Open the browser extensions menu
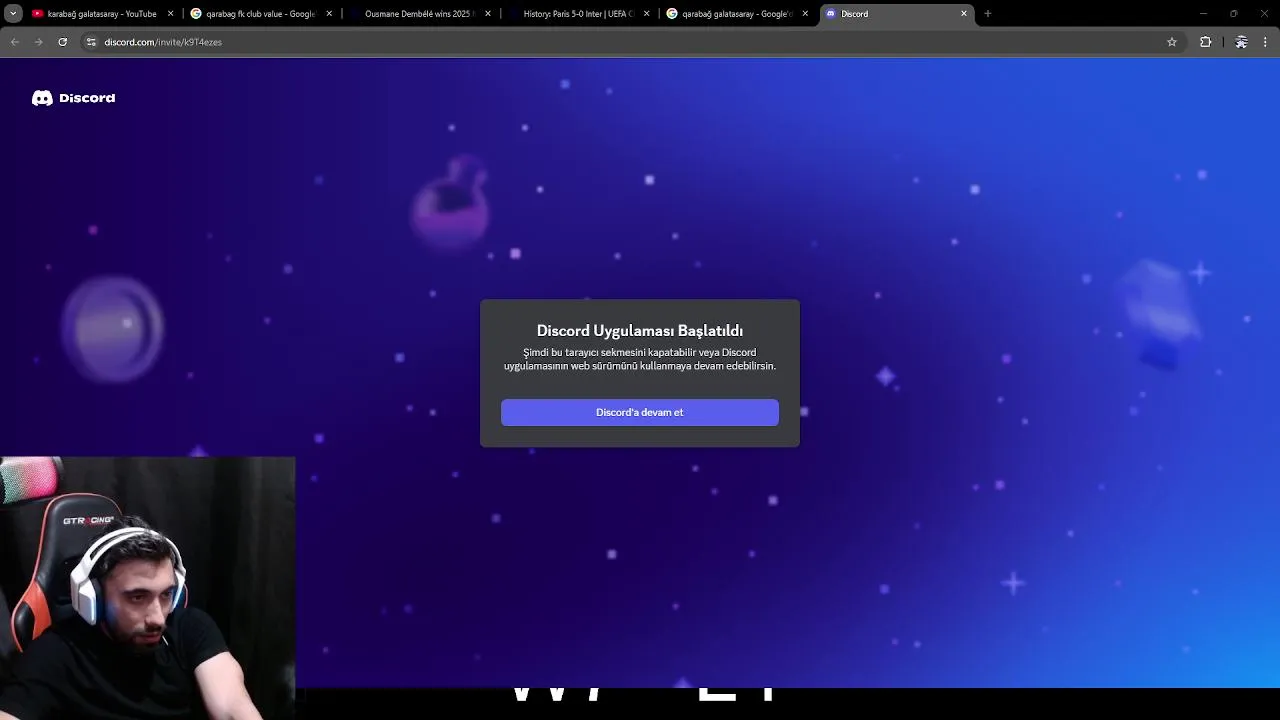The image size is (1280, 720). [1205, 42]
